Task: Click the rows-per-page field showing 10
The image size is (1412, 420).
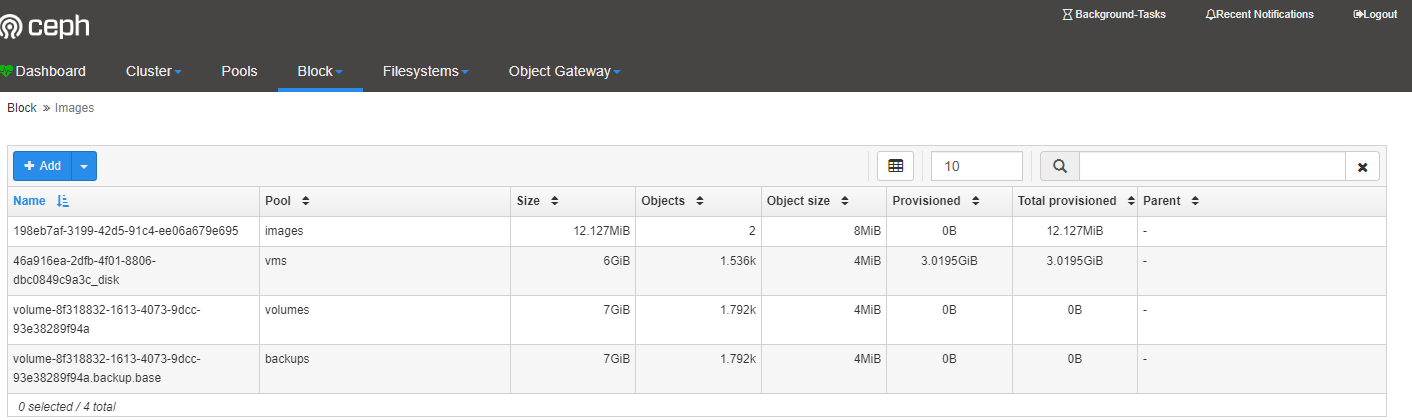Action: tap(976, 166)
